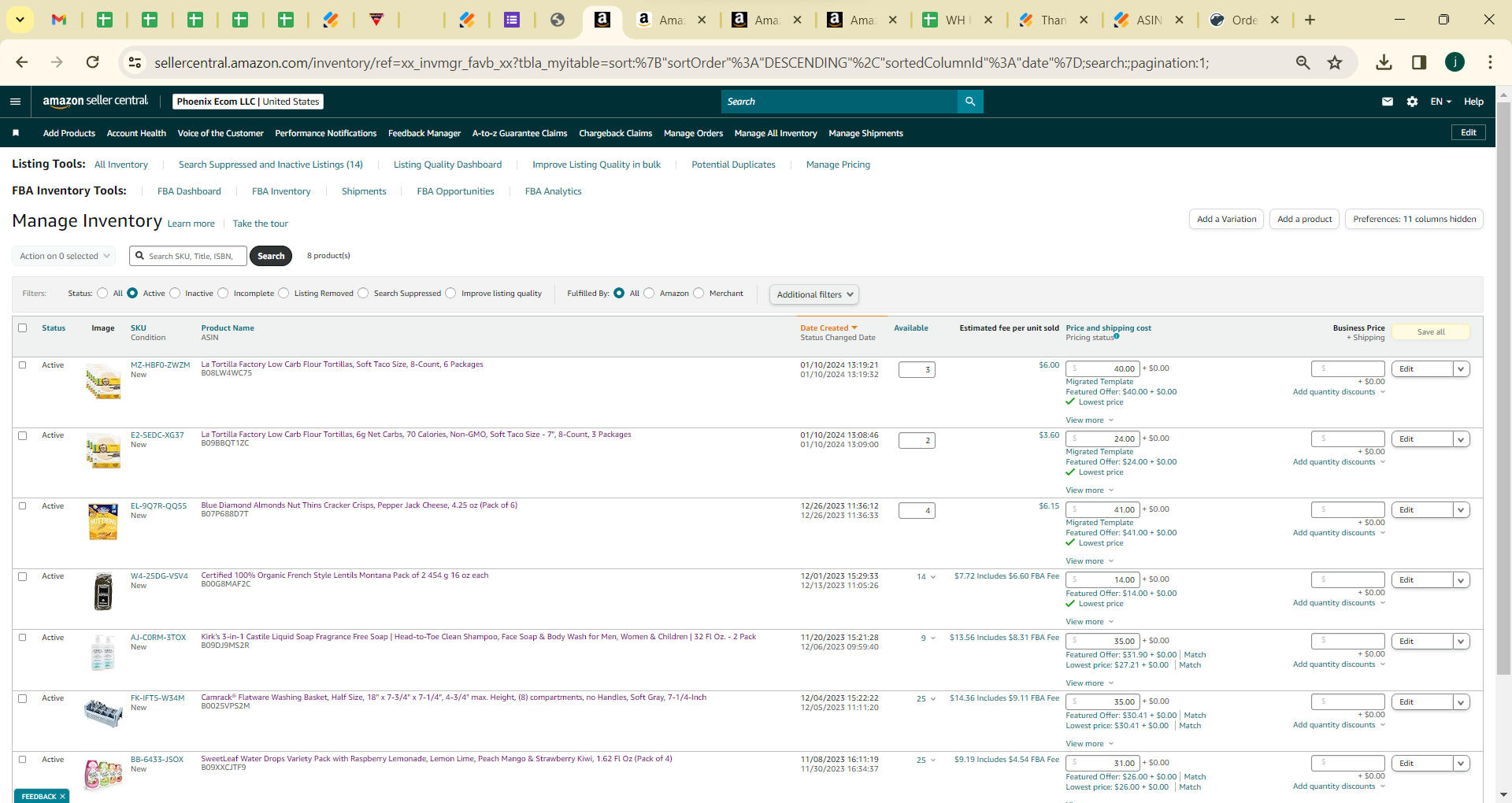1512x803 pixels.
Task: Expand Add quantity discounts for SKU EL-9Q7R-QQ55
Action: [x=1339, y=533]
